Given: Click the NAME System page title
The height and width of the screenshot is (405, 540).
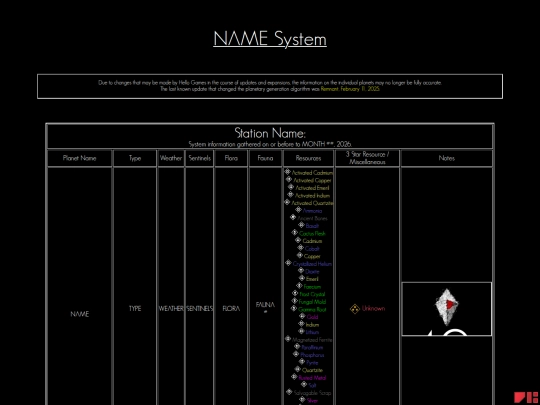Looking at the screenshot, I should pos(270,39).
